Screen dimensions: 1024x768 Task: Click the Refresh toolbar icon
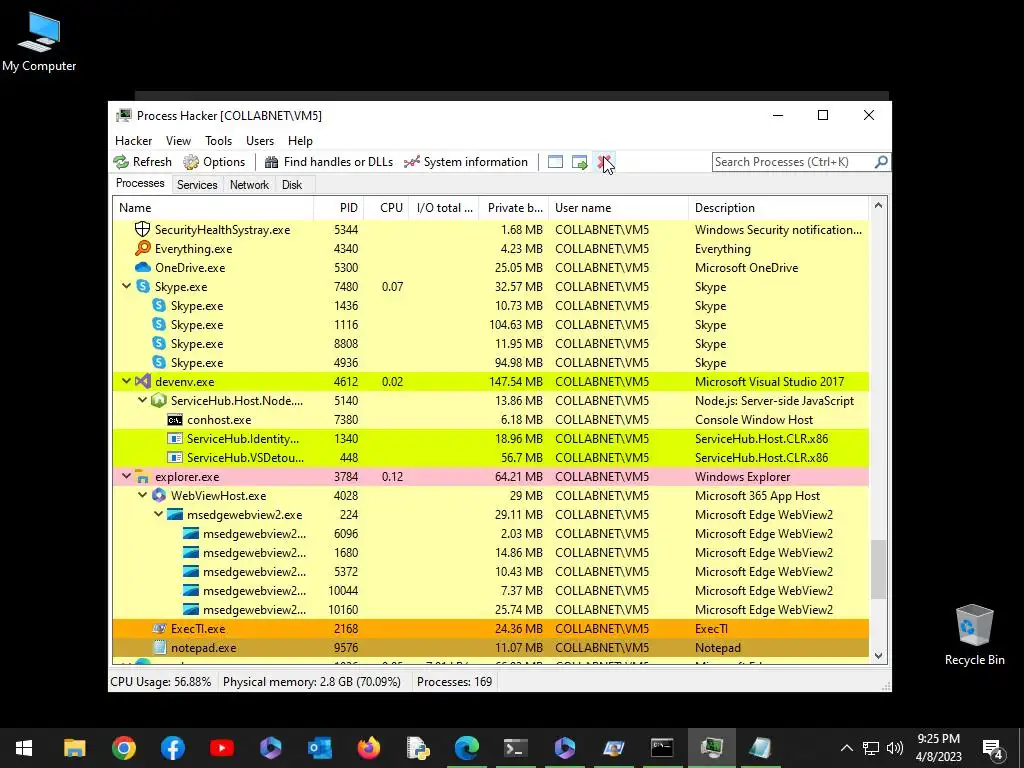[x=121, y=162]
